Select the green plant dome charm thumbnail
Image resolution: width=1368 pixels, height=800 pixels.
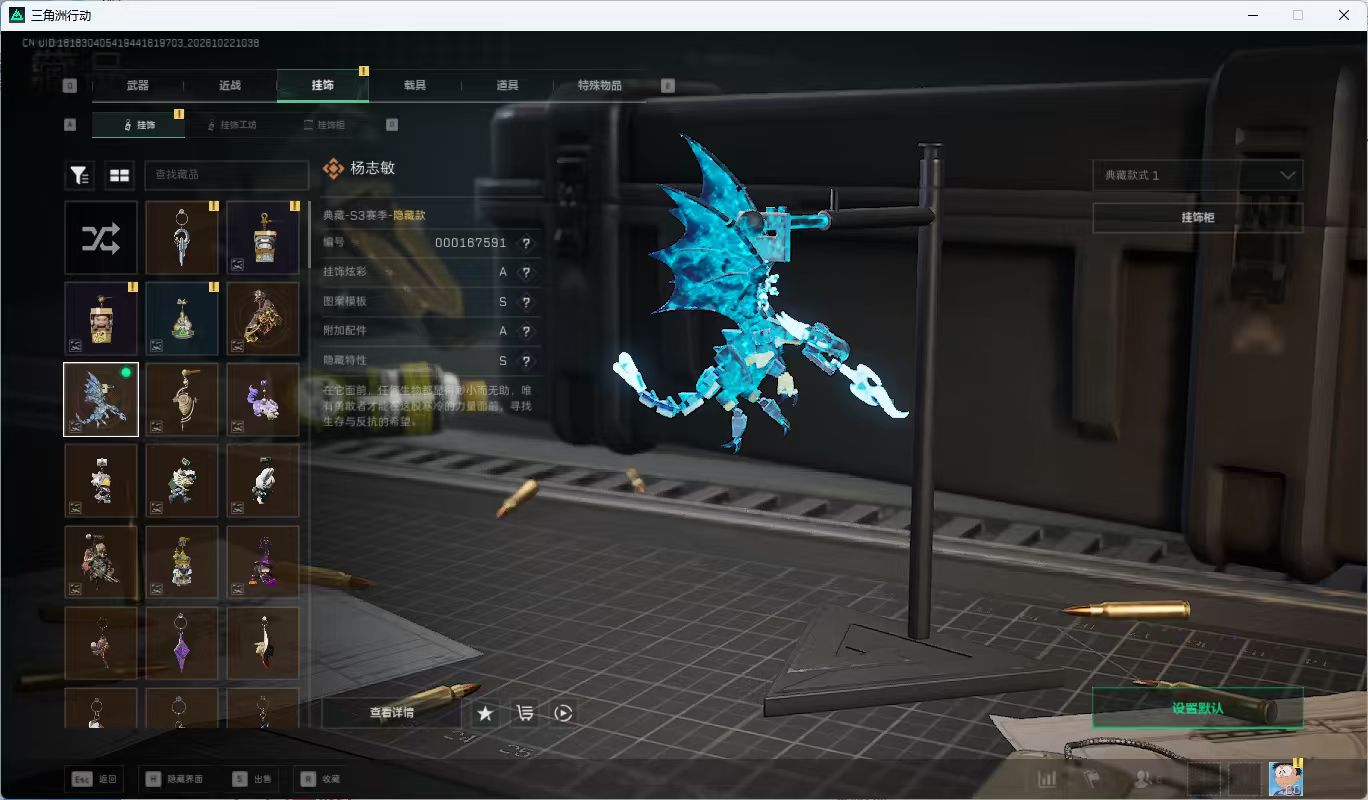pos(182,318)
